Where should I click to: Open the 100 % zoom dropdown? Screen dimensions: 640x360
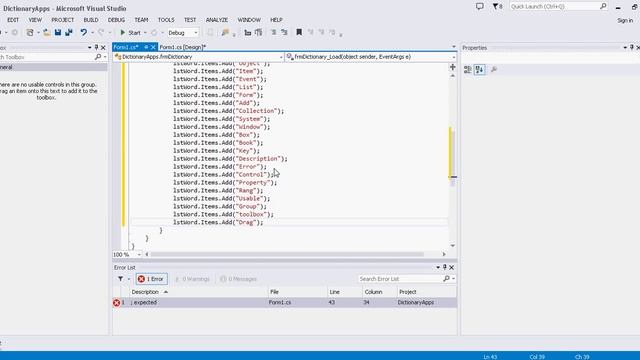(139, 254)
